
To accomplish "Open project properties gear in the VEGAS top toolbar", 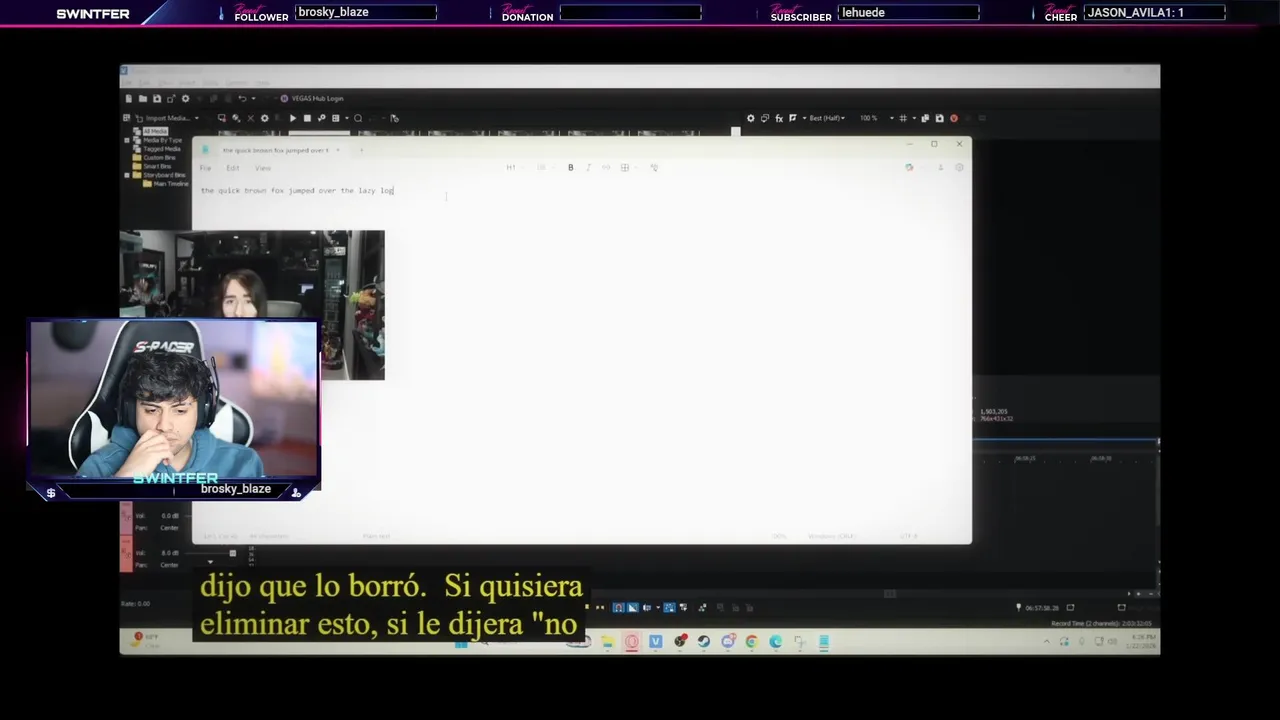I will (185, 99).
